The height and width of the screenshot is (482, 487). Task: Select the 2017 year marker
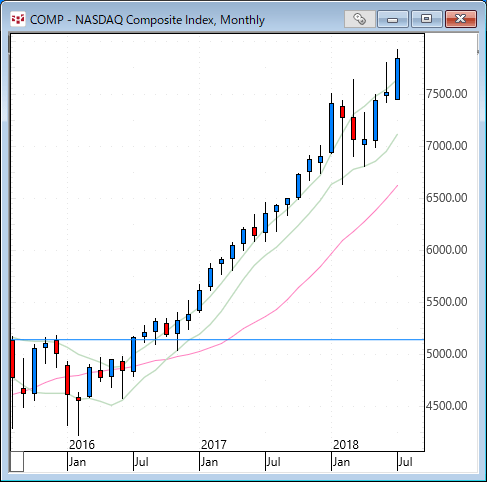click(214, 445)
